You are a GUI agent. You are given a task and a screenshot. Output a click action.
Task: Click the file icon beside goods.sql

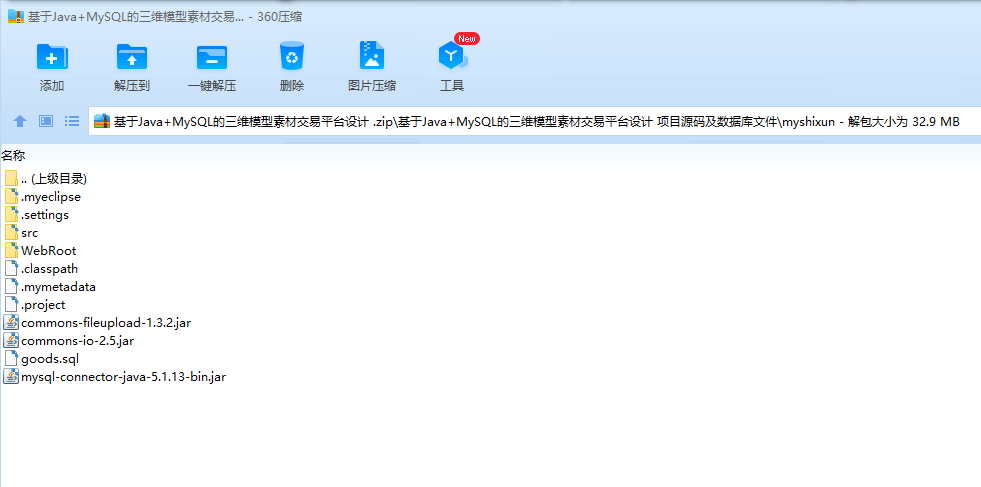(11, 359)
